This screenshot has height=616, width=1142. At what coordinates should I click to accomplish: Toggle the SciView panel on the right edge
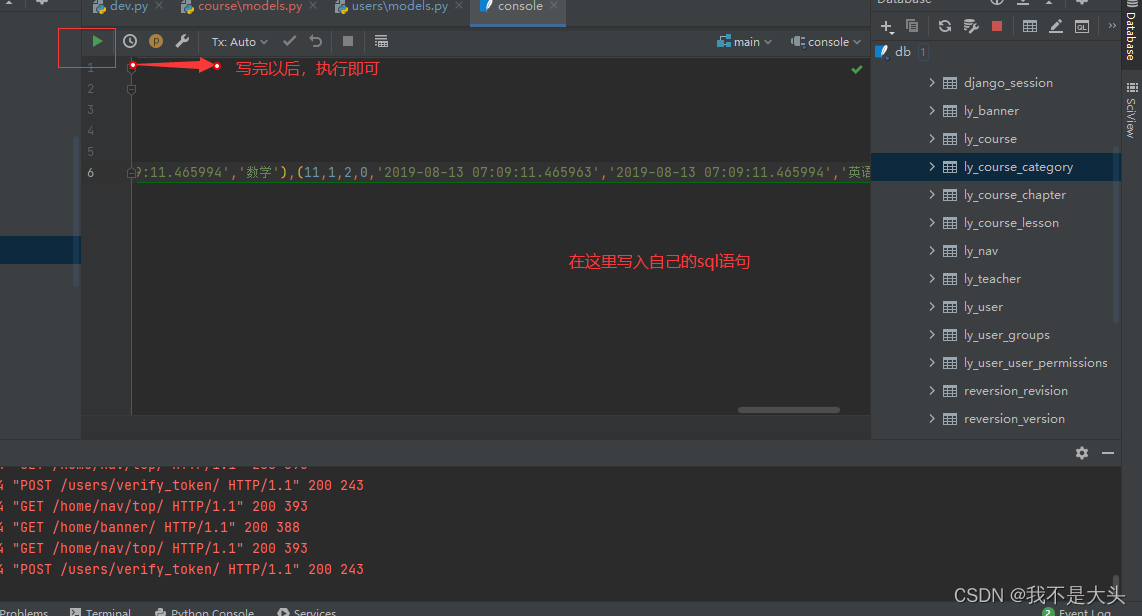coord(1133,114)
